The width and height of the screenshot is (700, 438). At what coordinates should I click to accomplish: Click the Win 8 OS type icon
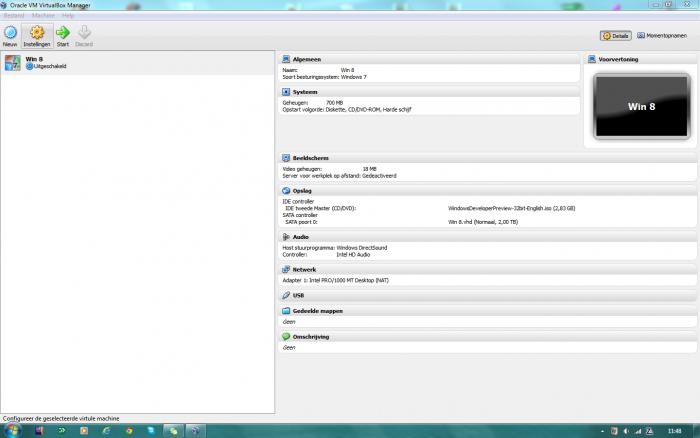(12, 63)
